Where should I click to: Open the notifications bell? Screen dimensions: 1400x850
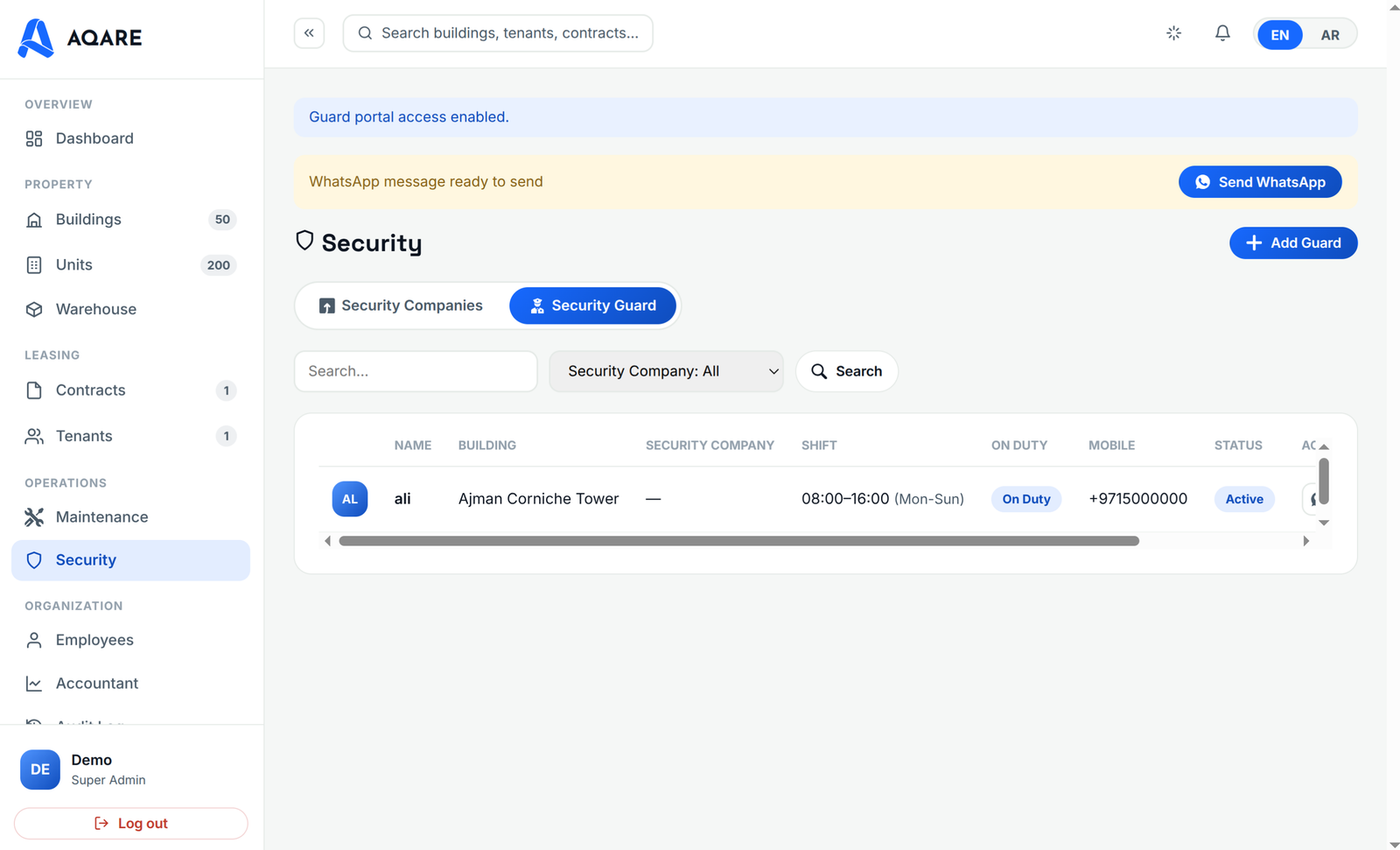(1222, 33)
